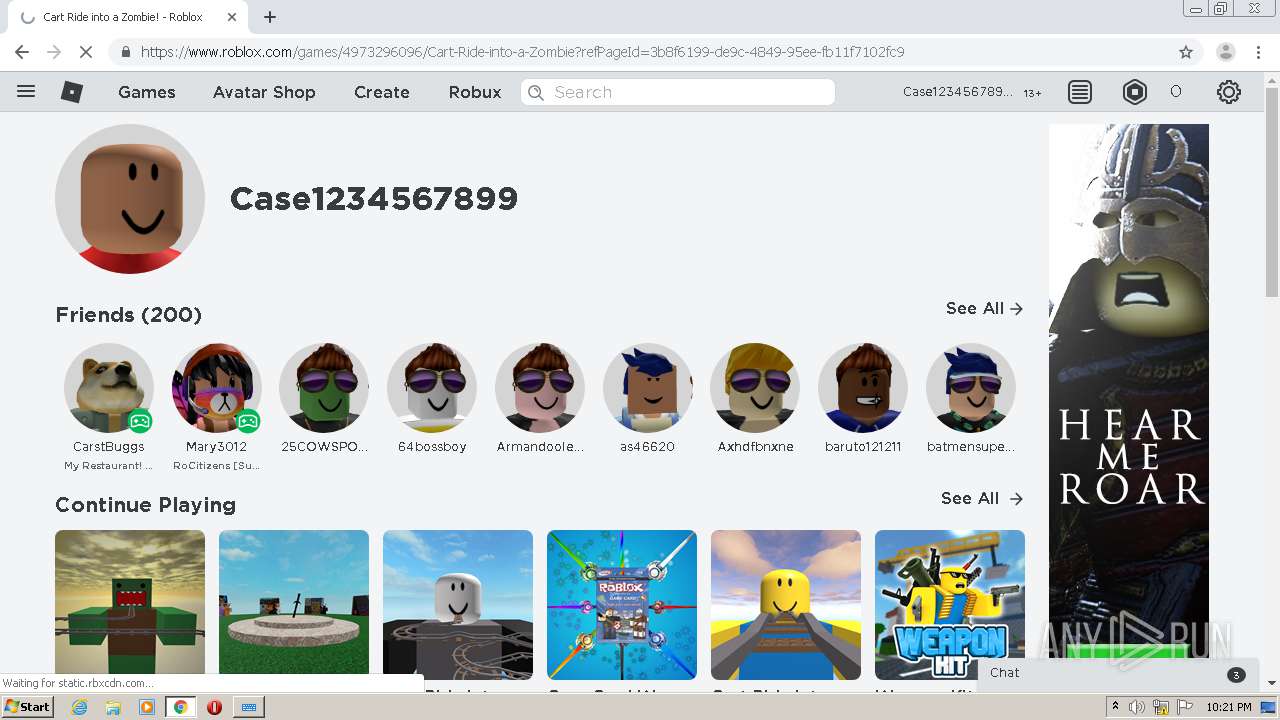Image resolution: width=1280 pixels, height=720 pixels.
Task: Open the Chrome profile avatar icon
Action: point(1226,52)
